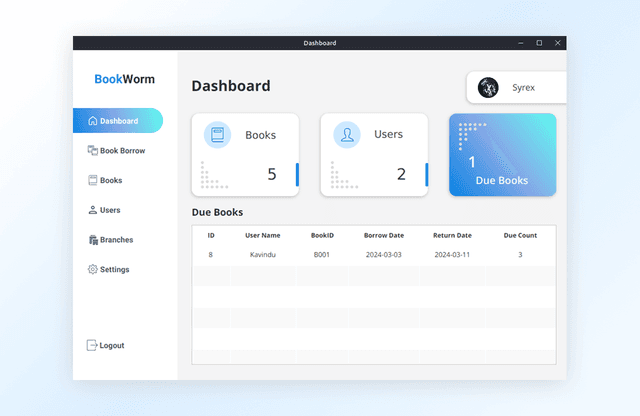Click the Users count value 2
Image resolution: width=640 pixels, height=416 pixels.
401,174
